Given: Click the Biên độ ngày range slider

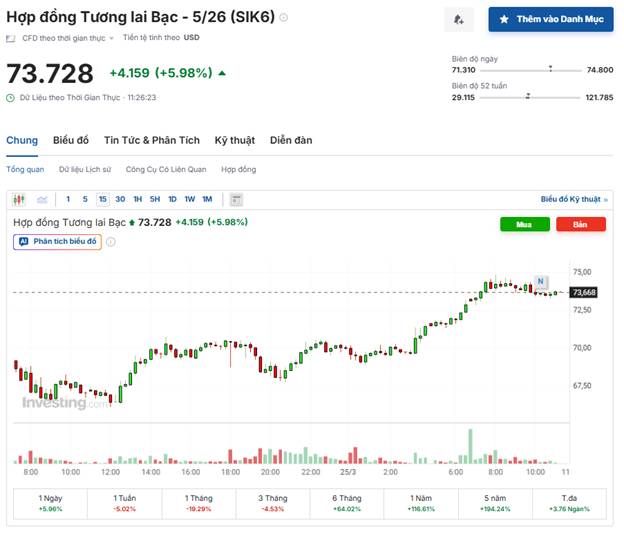Looking at the screenshot, I should (x=531, y=70).
